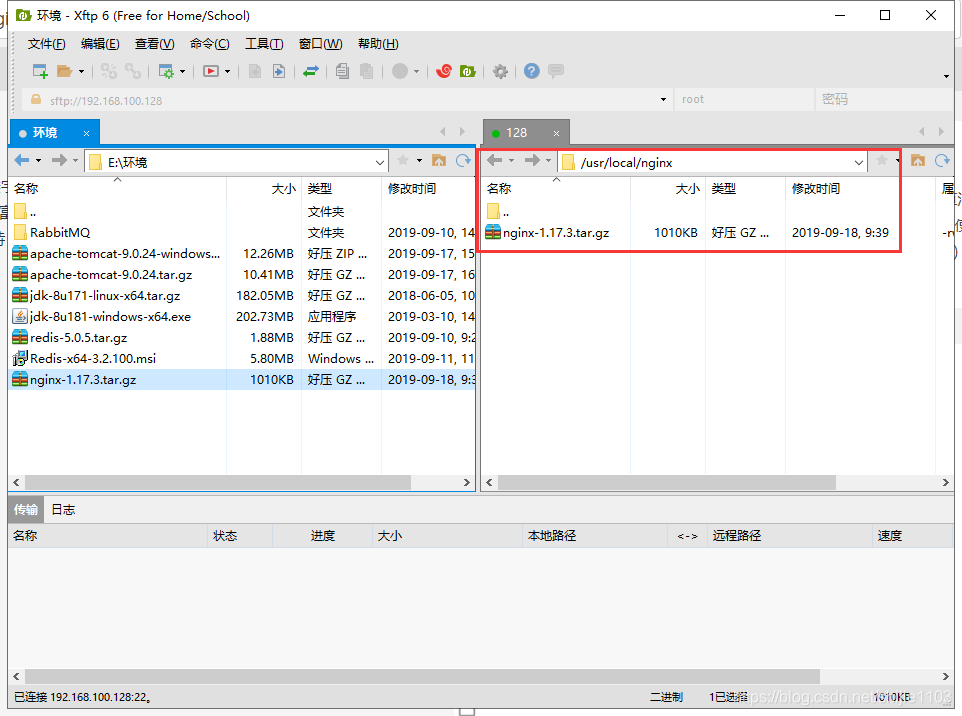Screen dimensions: 962x716
Task: Select jdk-8u181-windows-x64.exe file
Action: (110, 317)
